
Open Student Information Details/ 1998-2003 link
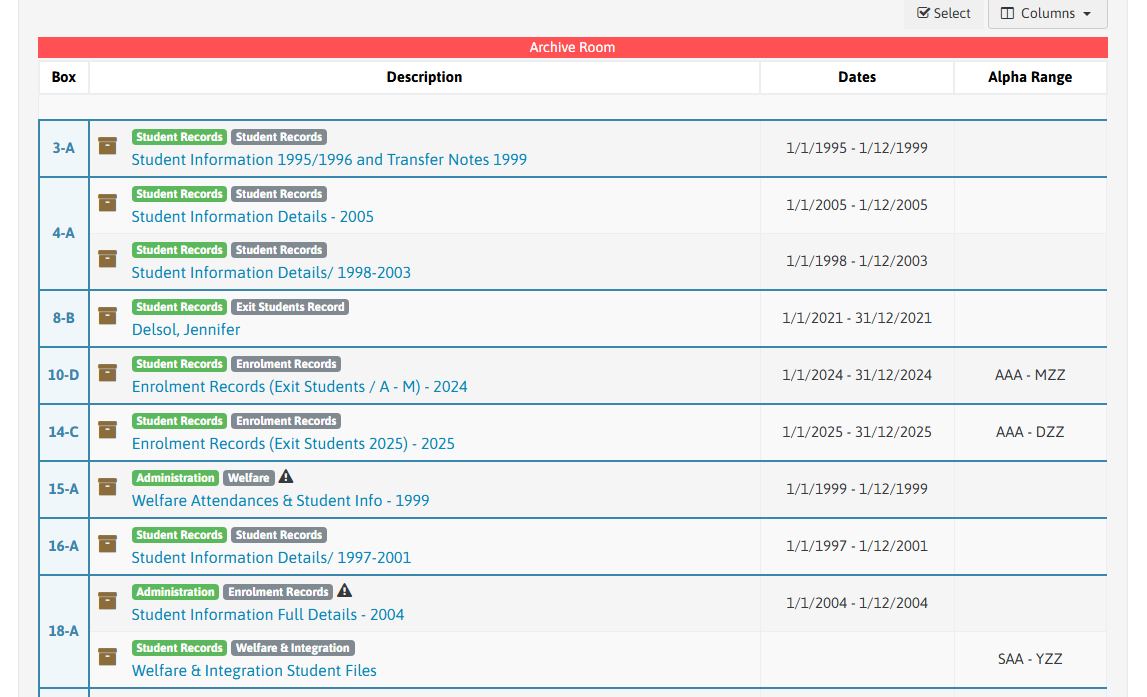pyautogui.click(x=271, y=272)
